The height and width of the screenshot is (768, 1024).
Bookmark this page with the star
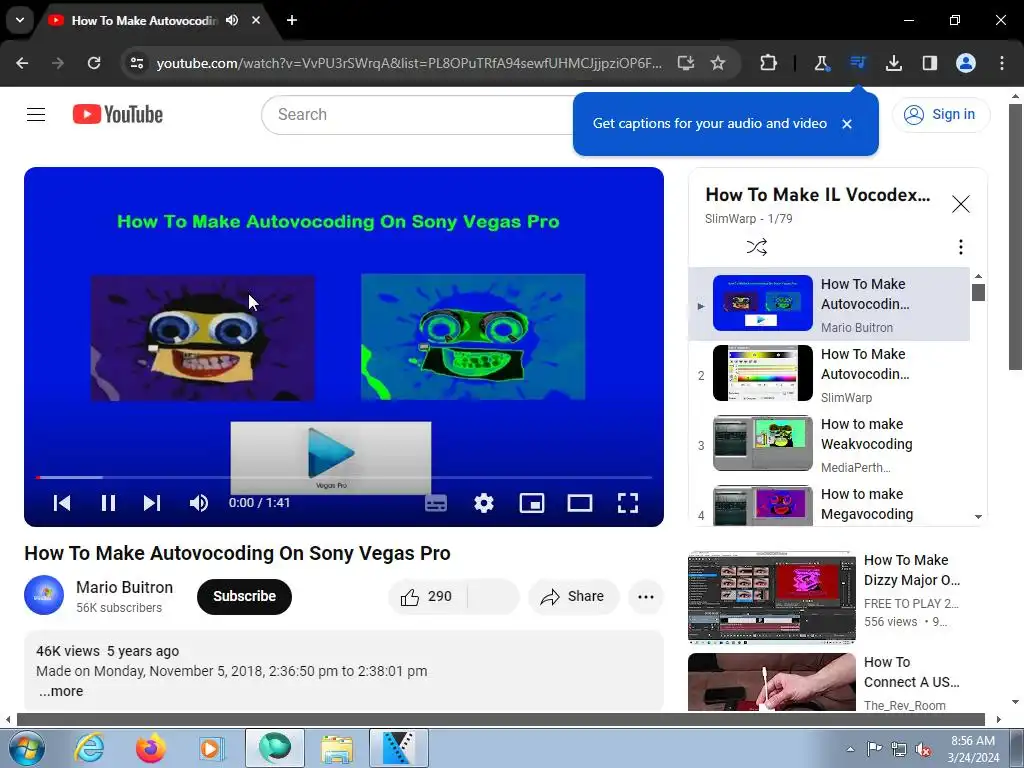tap(718, 63)
